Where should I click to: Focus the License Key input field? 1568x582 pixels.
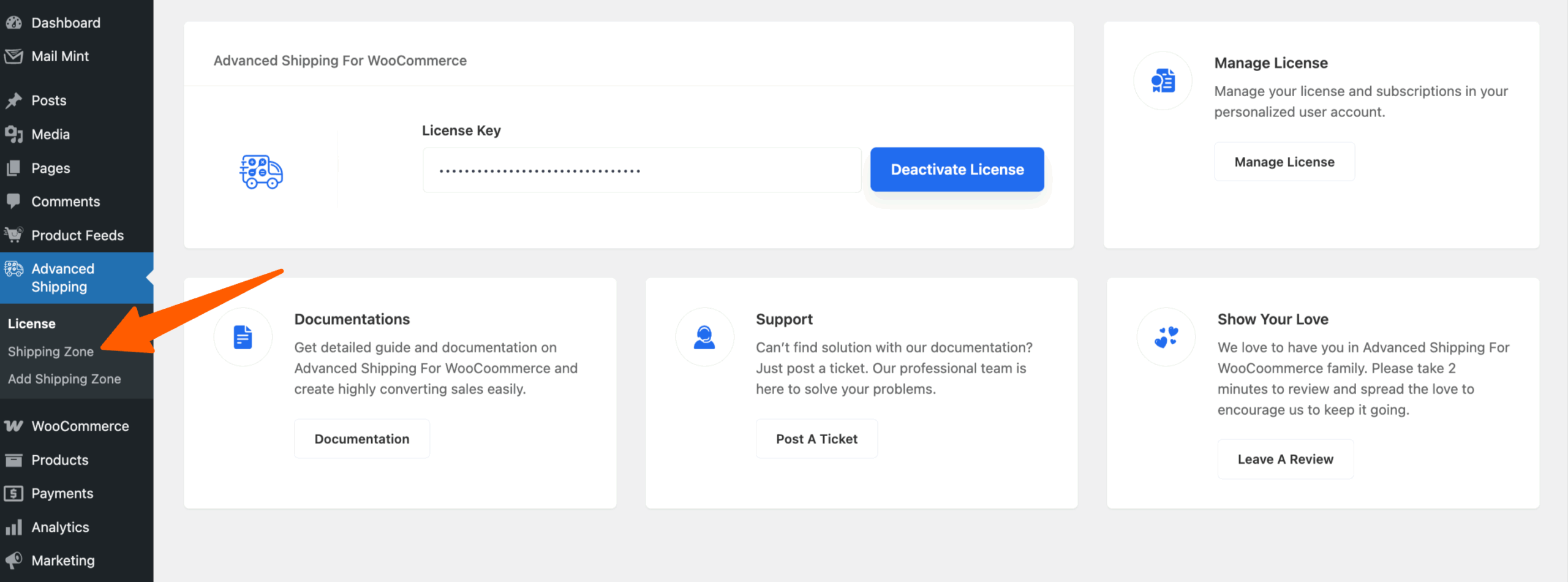click(x=642, y=170)
